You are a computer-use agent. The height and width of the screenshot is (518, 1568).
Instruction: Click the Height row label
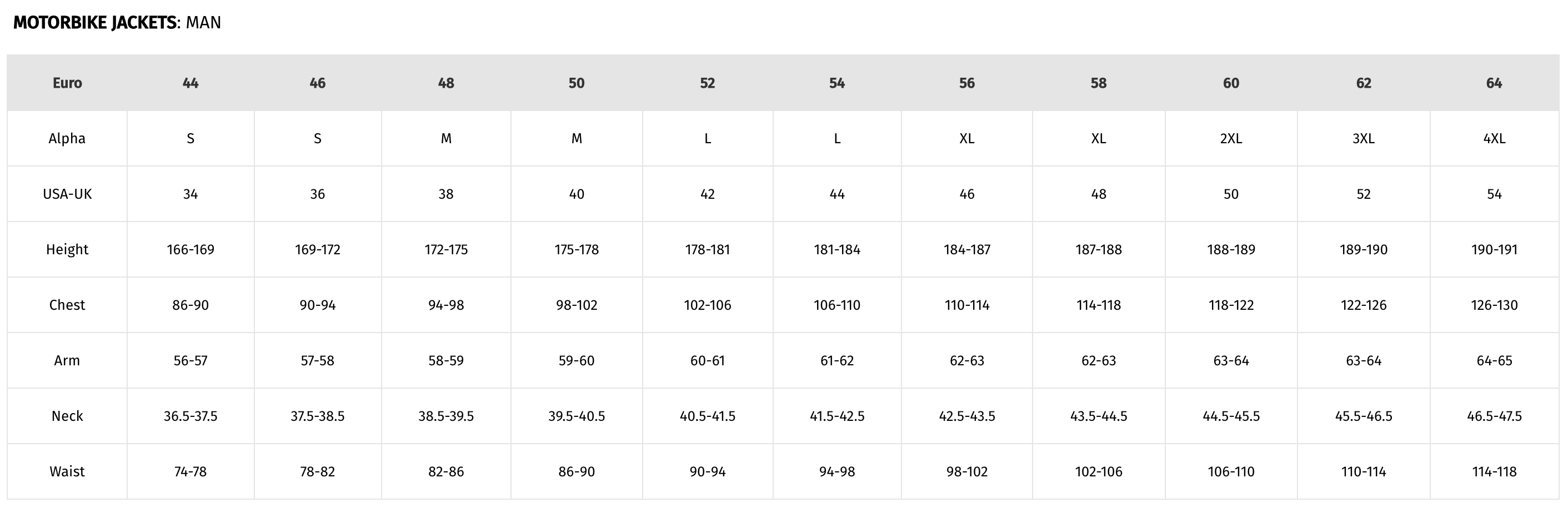coord(67,249)
